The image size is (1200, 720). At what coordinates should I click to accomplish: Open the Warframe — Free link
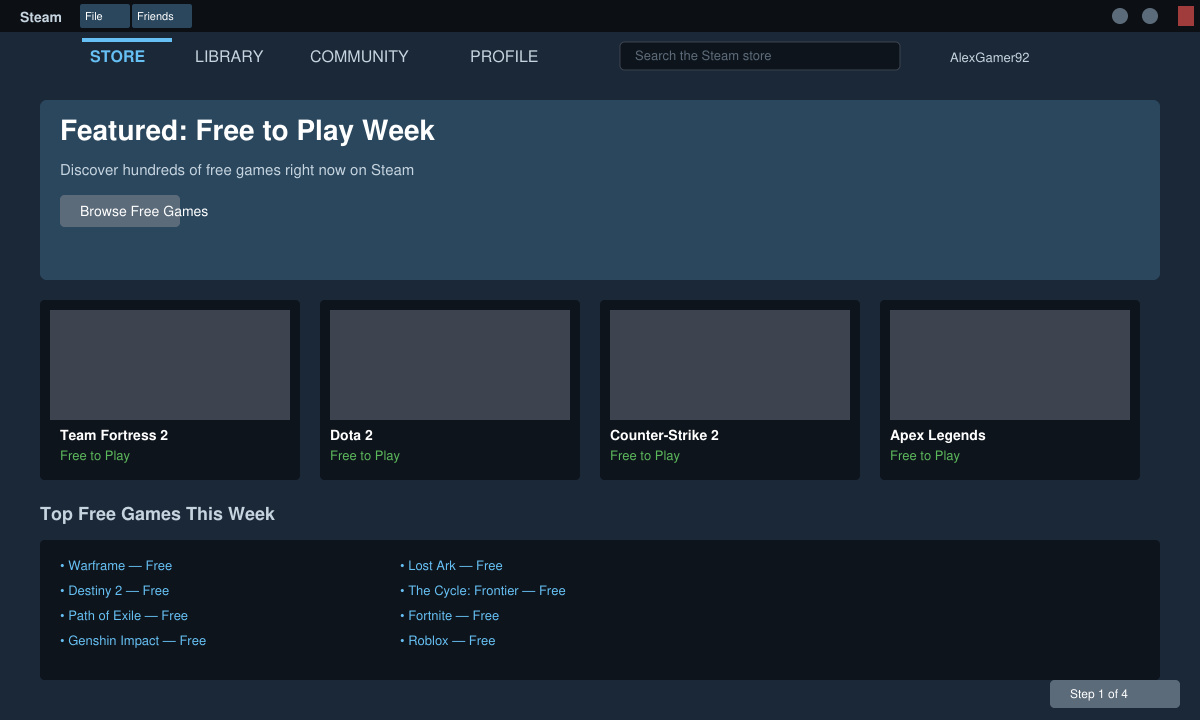[116, 565]
